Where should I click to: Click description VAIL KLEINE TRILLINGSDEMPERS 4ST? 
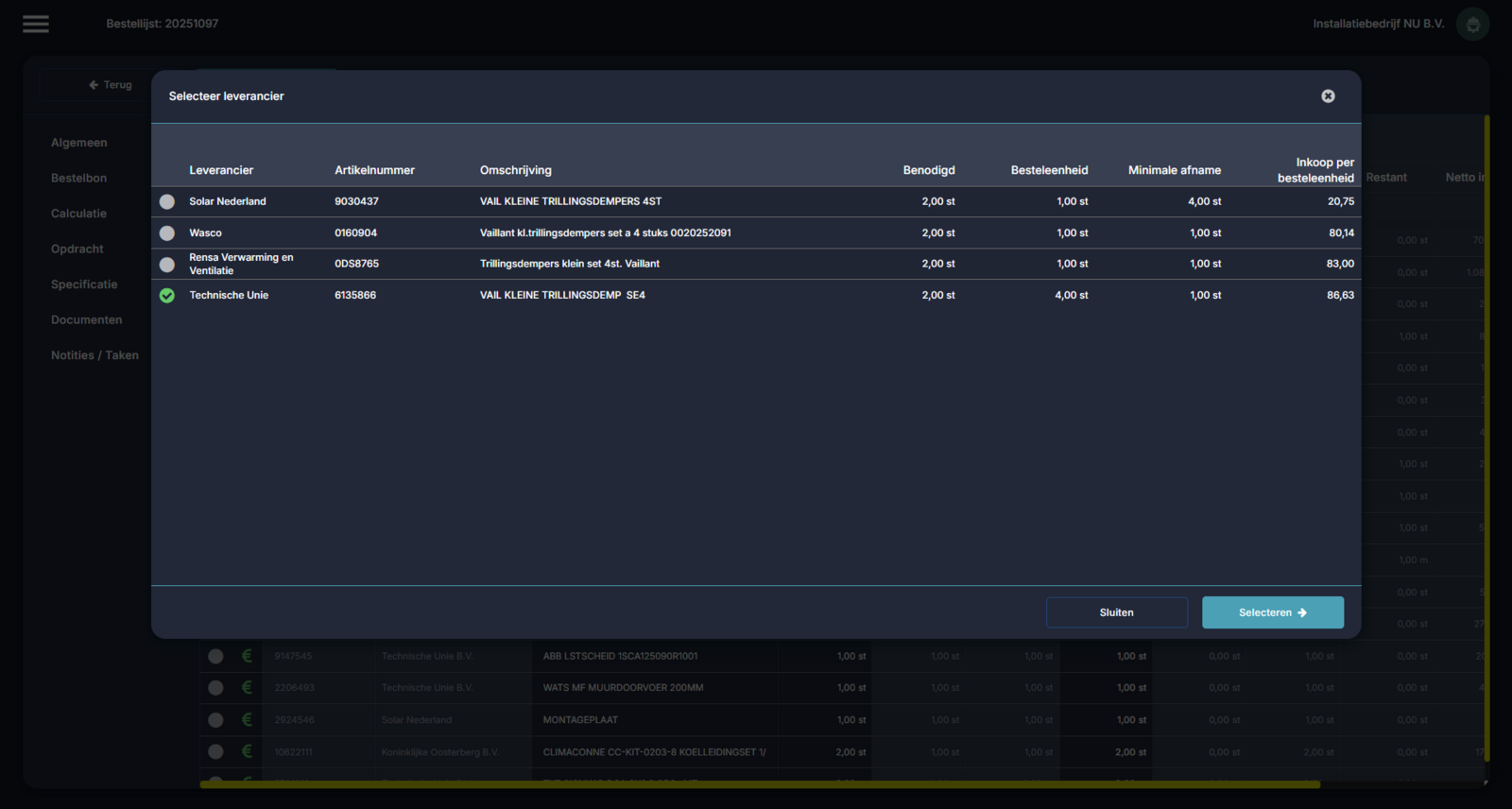tap(571, 201)
